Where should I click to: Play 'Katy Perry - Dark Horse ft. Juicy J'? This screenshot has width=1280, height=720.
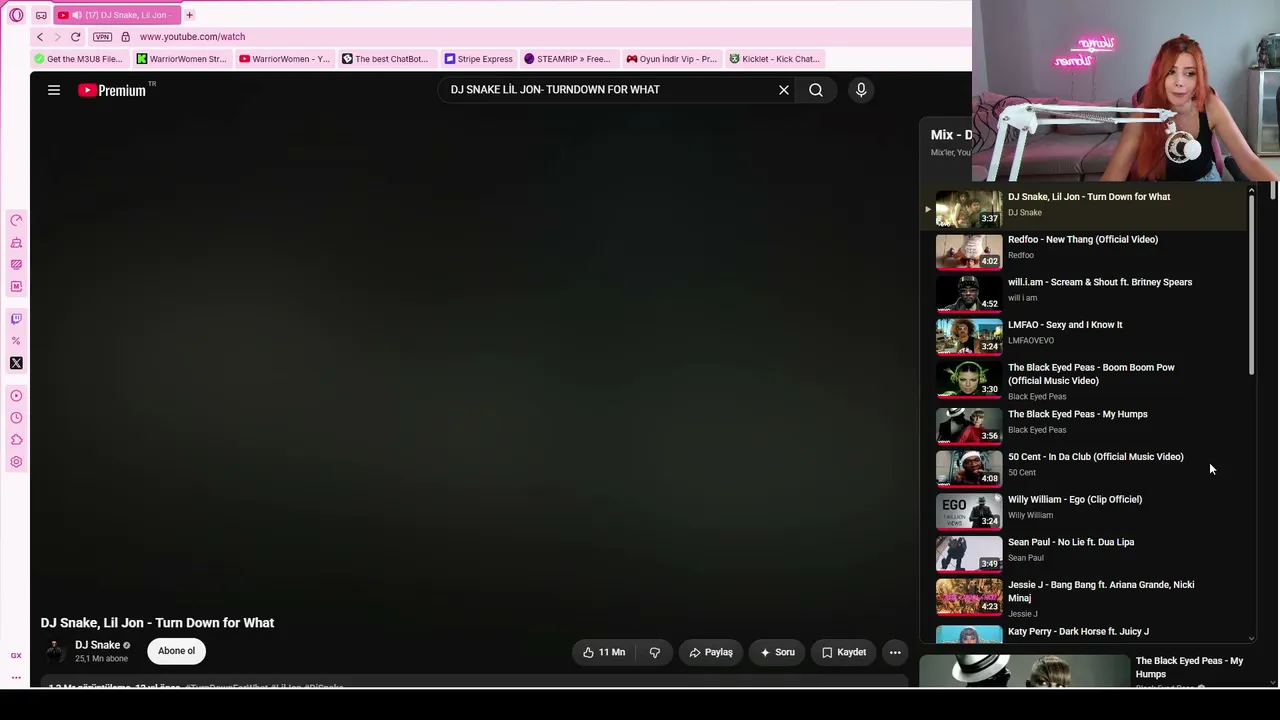click(1085, 633)
